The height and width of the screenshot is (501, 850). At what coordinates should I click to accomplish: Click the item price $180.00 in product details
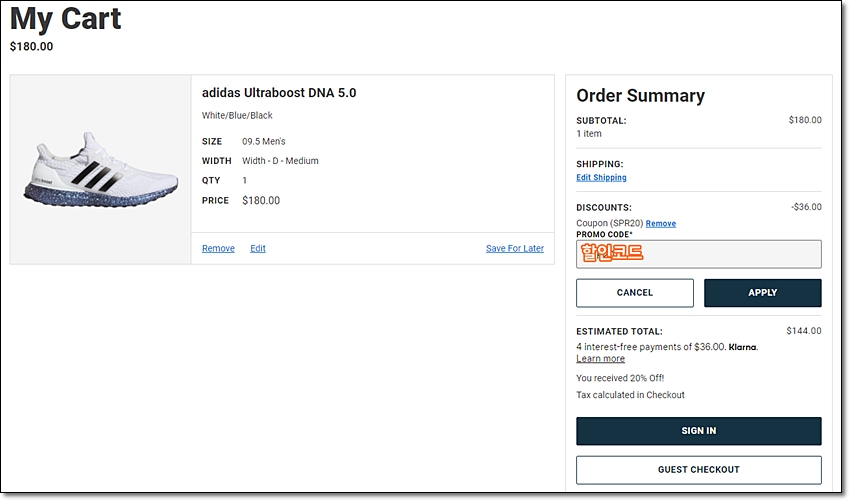pos(261,201)
